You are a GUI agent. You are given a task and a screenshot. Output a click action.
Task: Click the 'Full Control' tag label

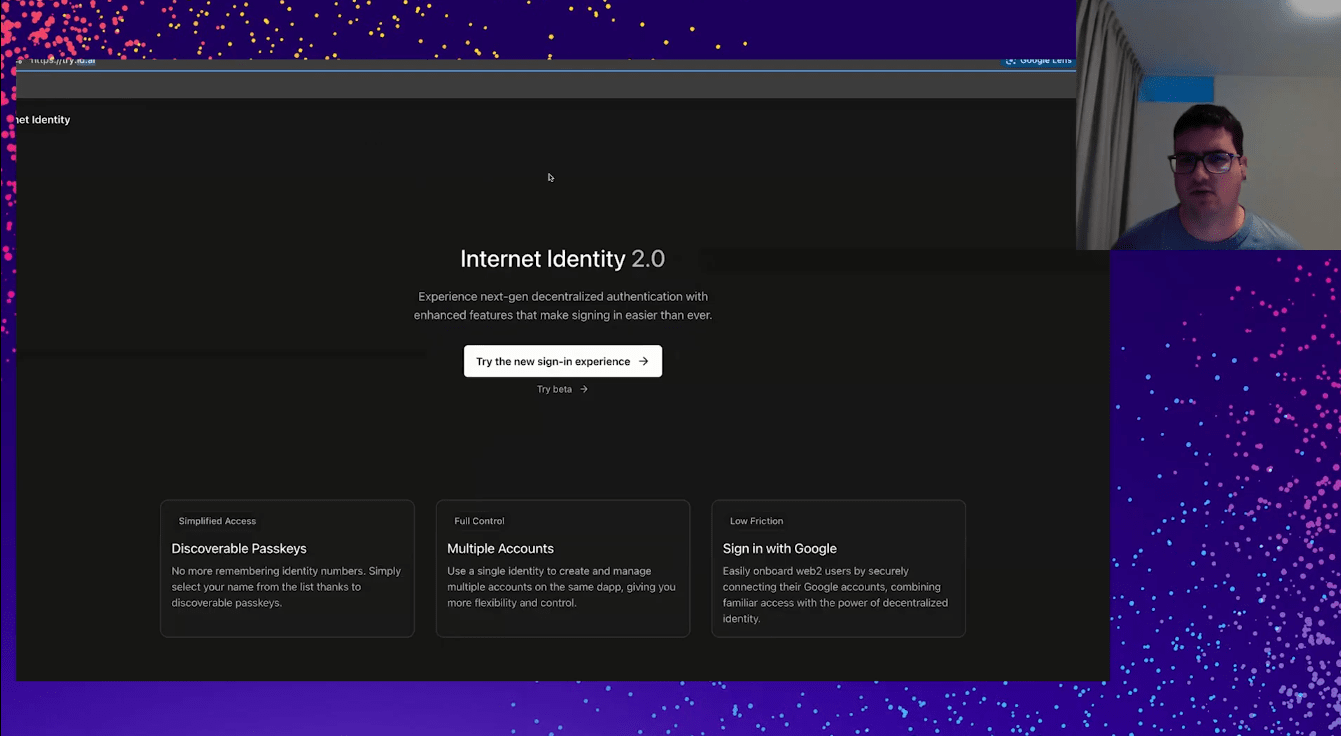[x=480, y=521]
